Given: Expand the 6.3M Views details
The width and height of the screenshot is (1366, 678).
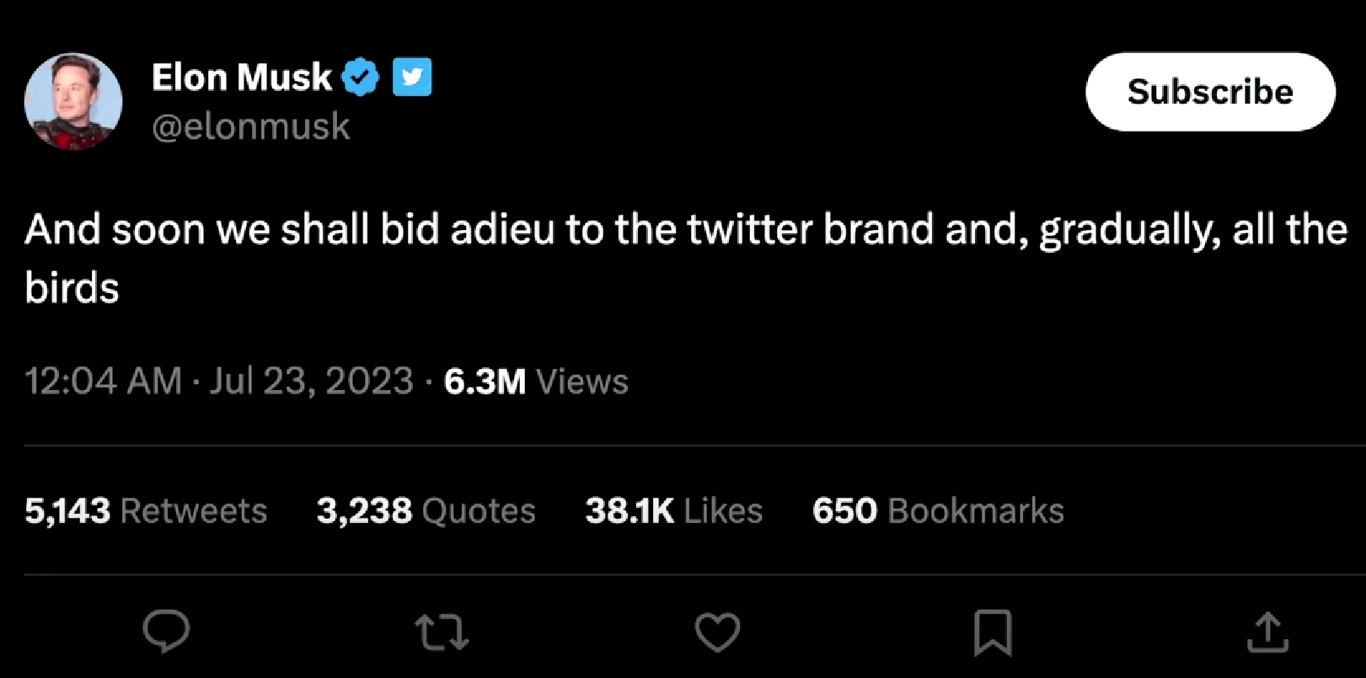Looking at the screenshot, I should (x=534, y=381).
